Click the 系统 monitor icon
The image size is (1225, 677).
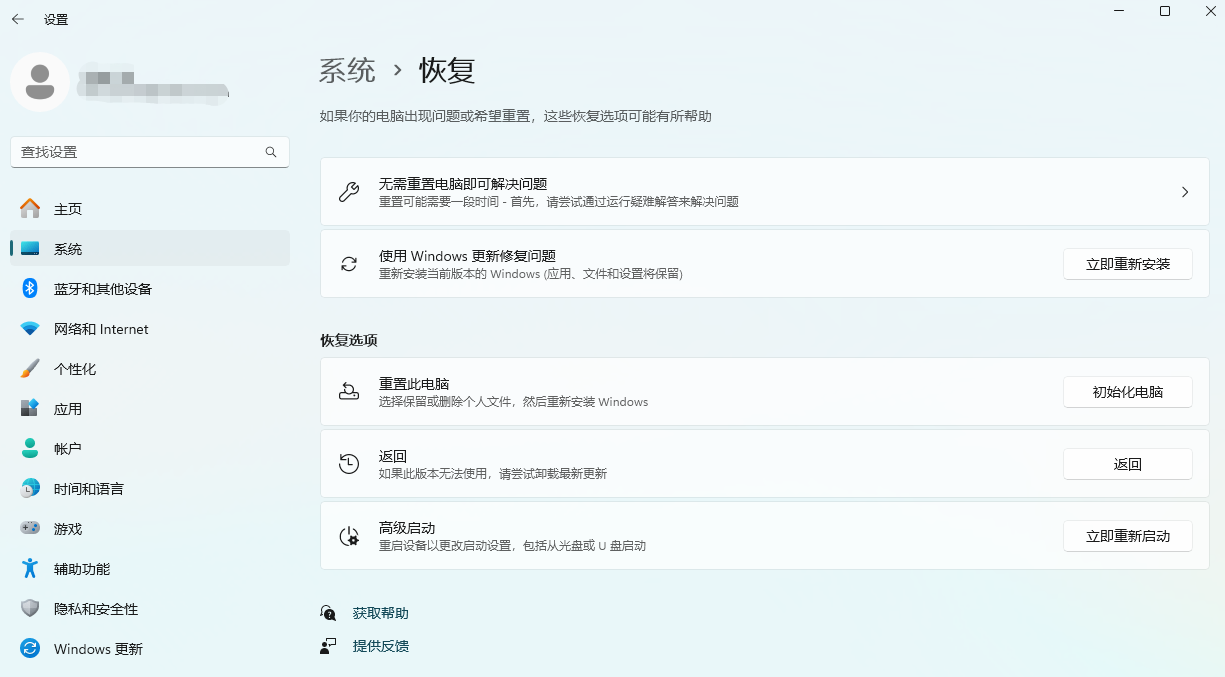point(30,249)
